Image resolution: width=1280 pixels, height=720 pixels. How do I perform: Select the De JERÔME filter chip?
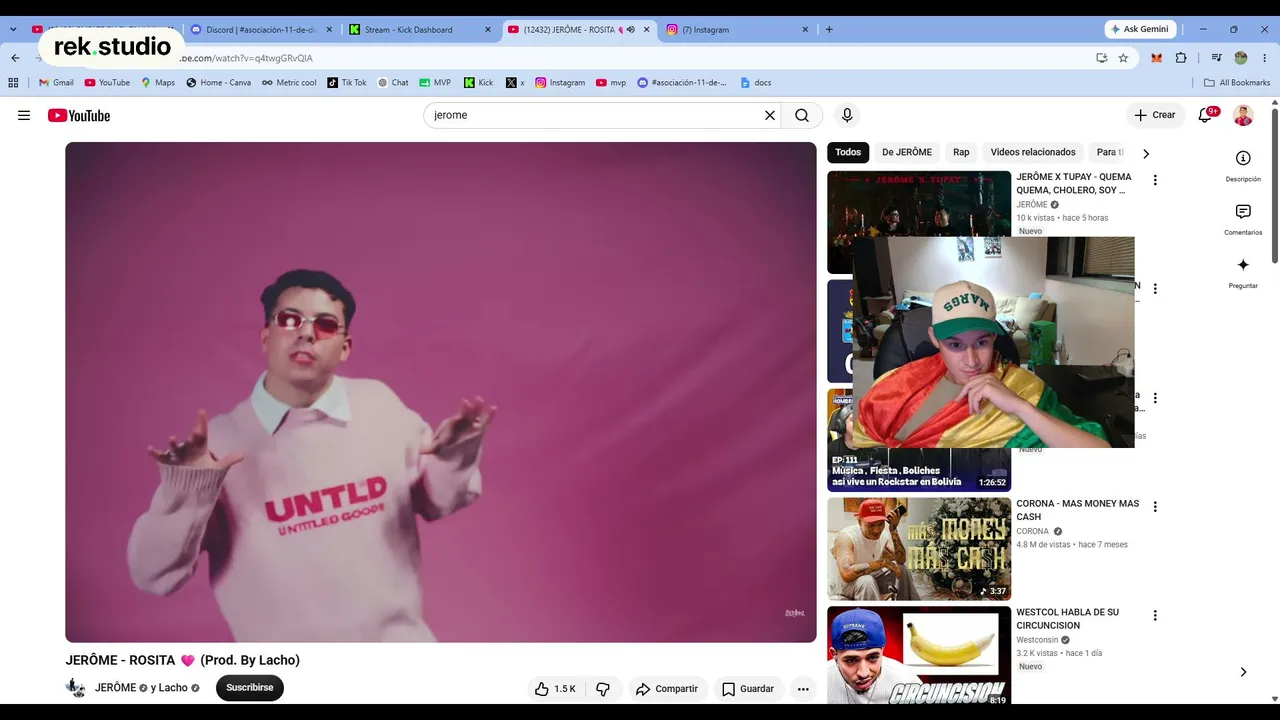[907, 152]
